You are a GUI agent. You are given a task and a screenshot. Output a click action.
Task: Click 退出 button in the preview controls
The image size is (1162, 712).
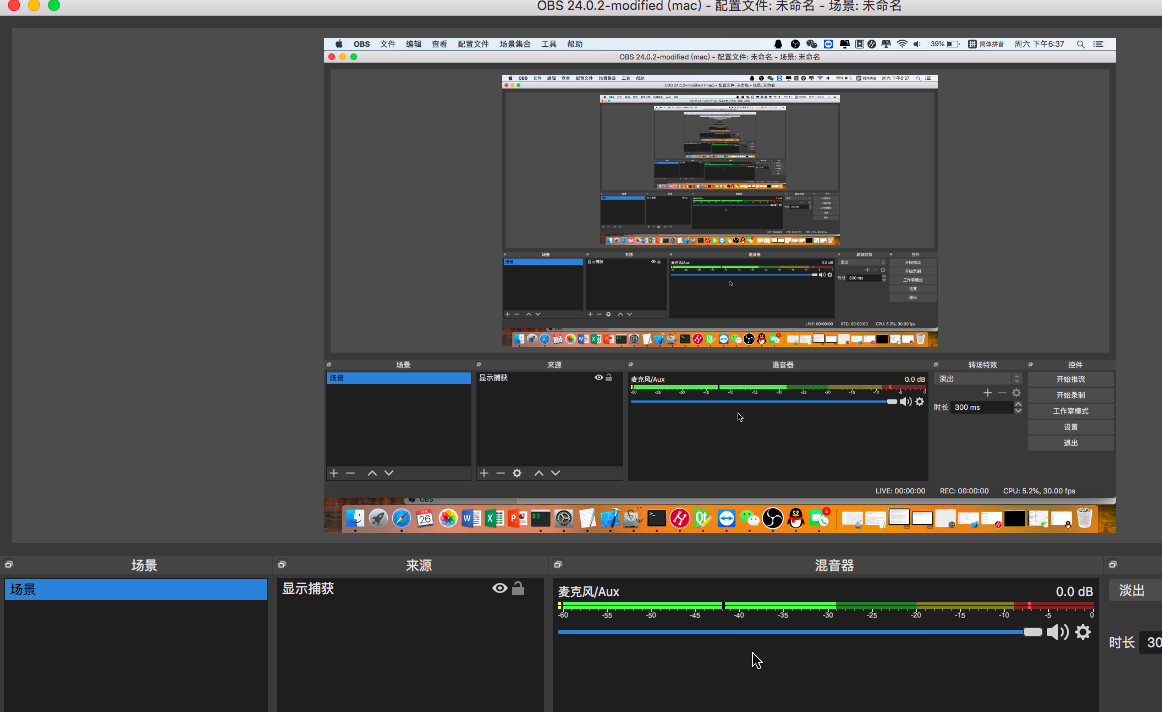[1070, 442]
